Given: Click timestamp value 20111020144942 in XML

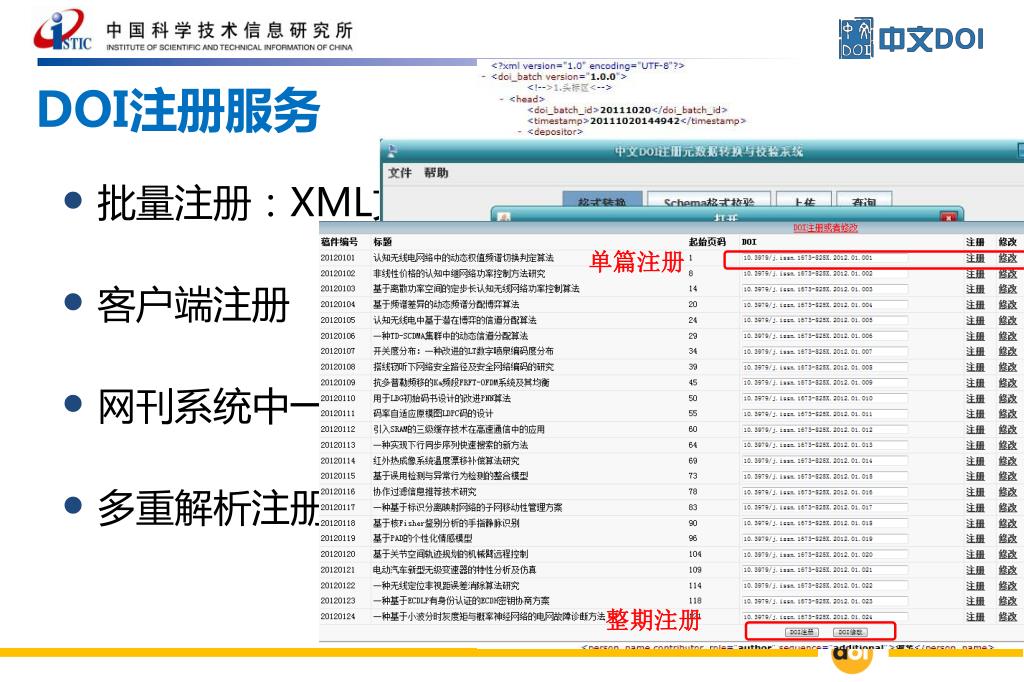Looking at the screenshot, I should point(635,121).
